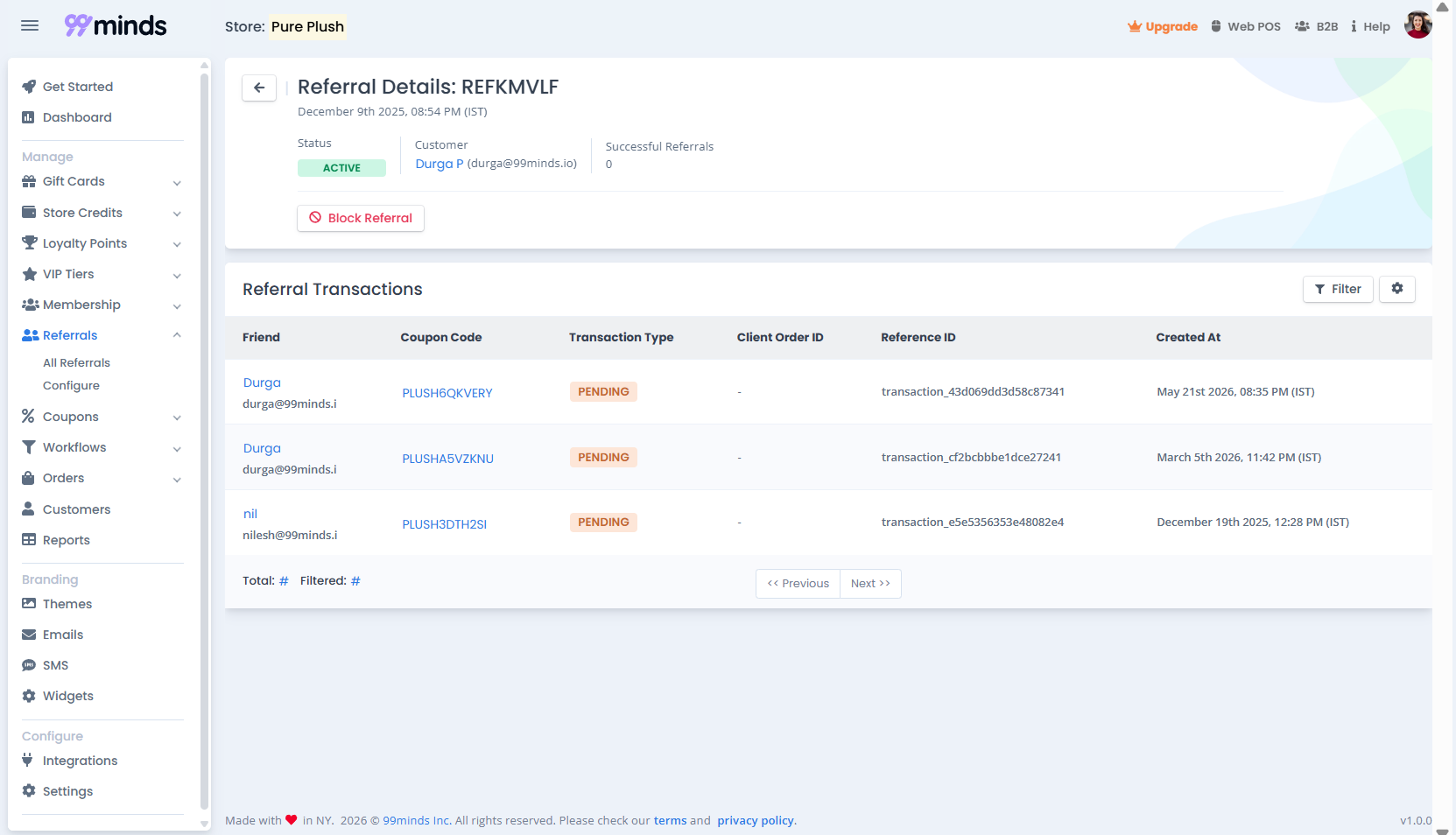
Task: Open B2B in top bar
Action: point(1316,26)
